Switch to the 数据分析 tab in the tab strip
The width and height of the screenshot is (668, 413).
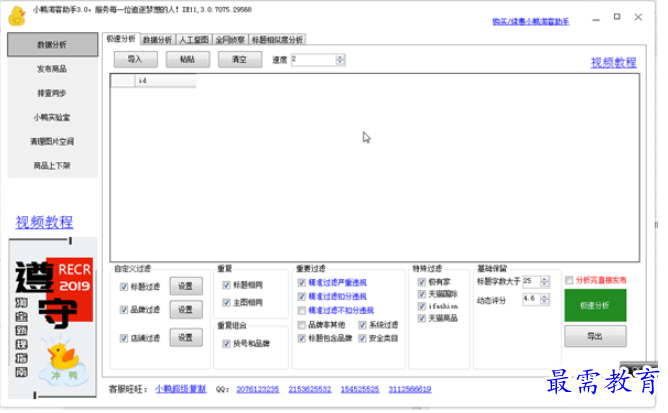click(157, 40)
